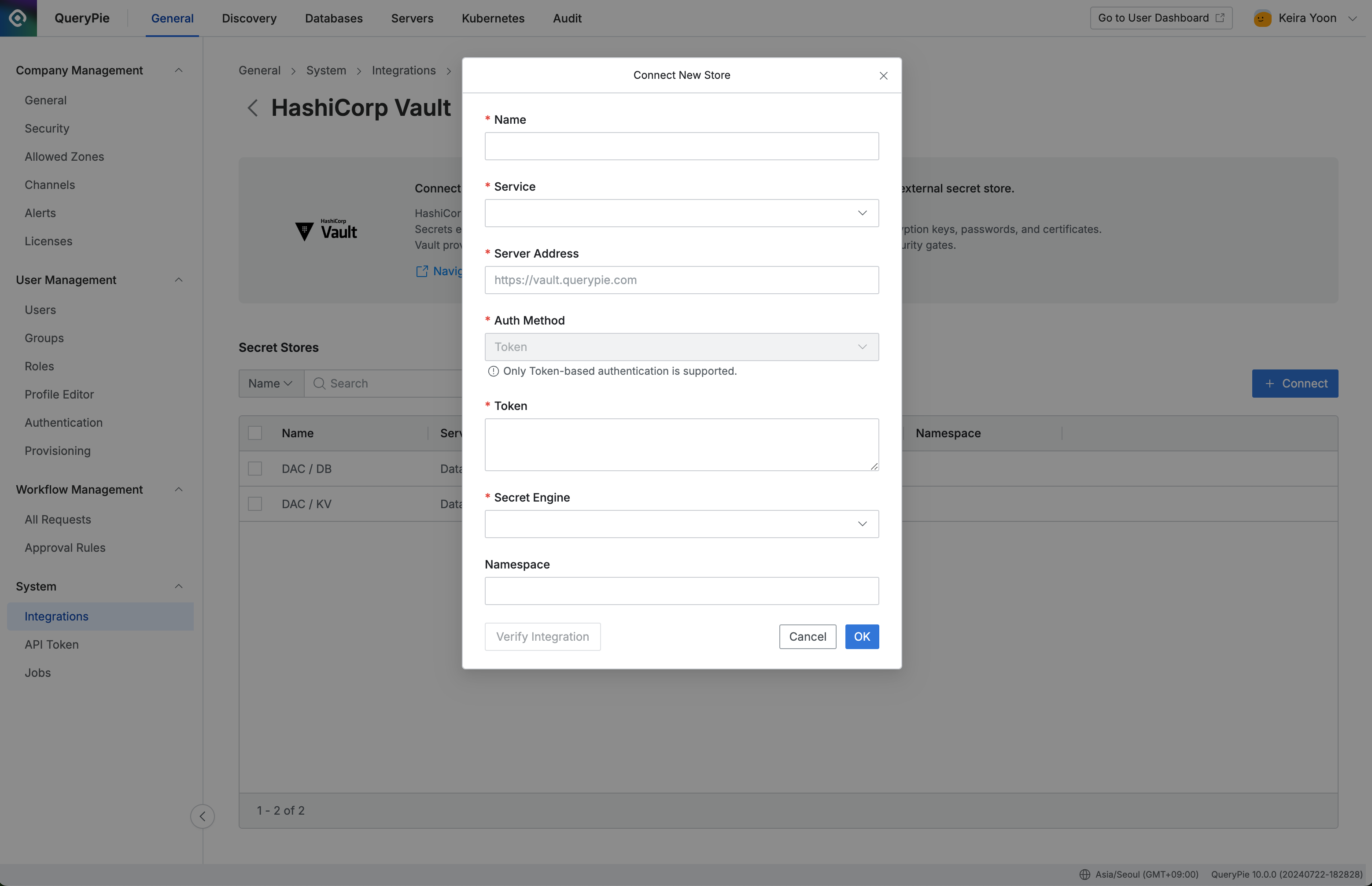The image size is (1372, 886).
Task: Click the globe timezone icon in footer
Action: coord(1084,874)
